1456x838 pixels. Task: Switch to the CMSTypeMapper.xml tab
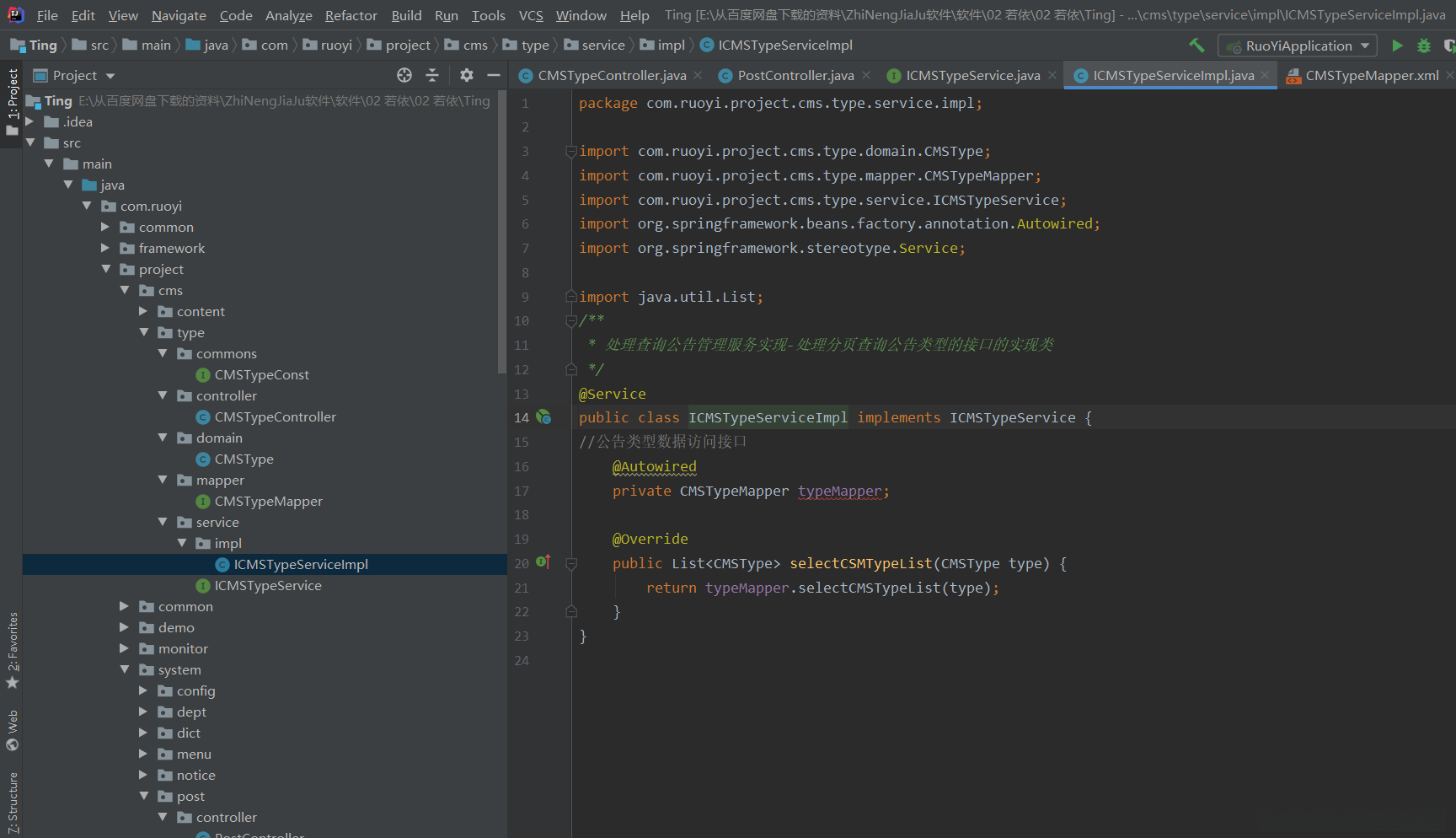tap(1371, 76)
